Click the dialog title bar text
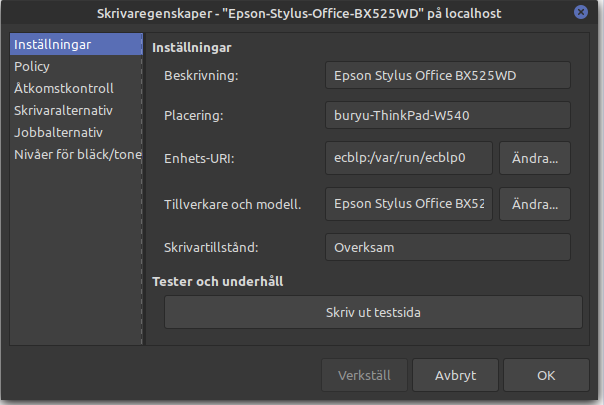 tap(299, 14)
